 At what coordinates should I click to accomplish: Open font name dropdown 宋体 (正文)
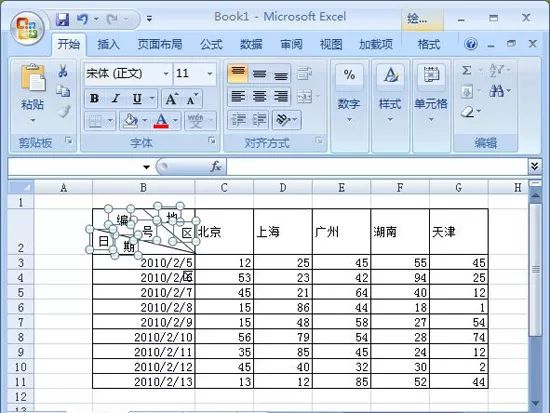166,74
